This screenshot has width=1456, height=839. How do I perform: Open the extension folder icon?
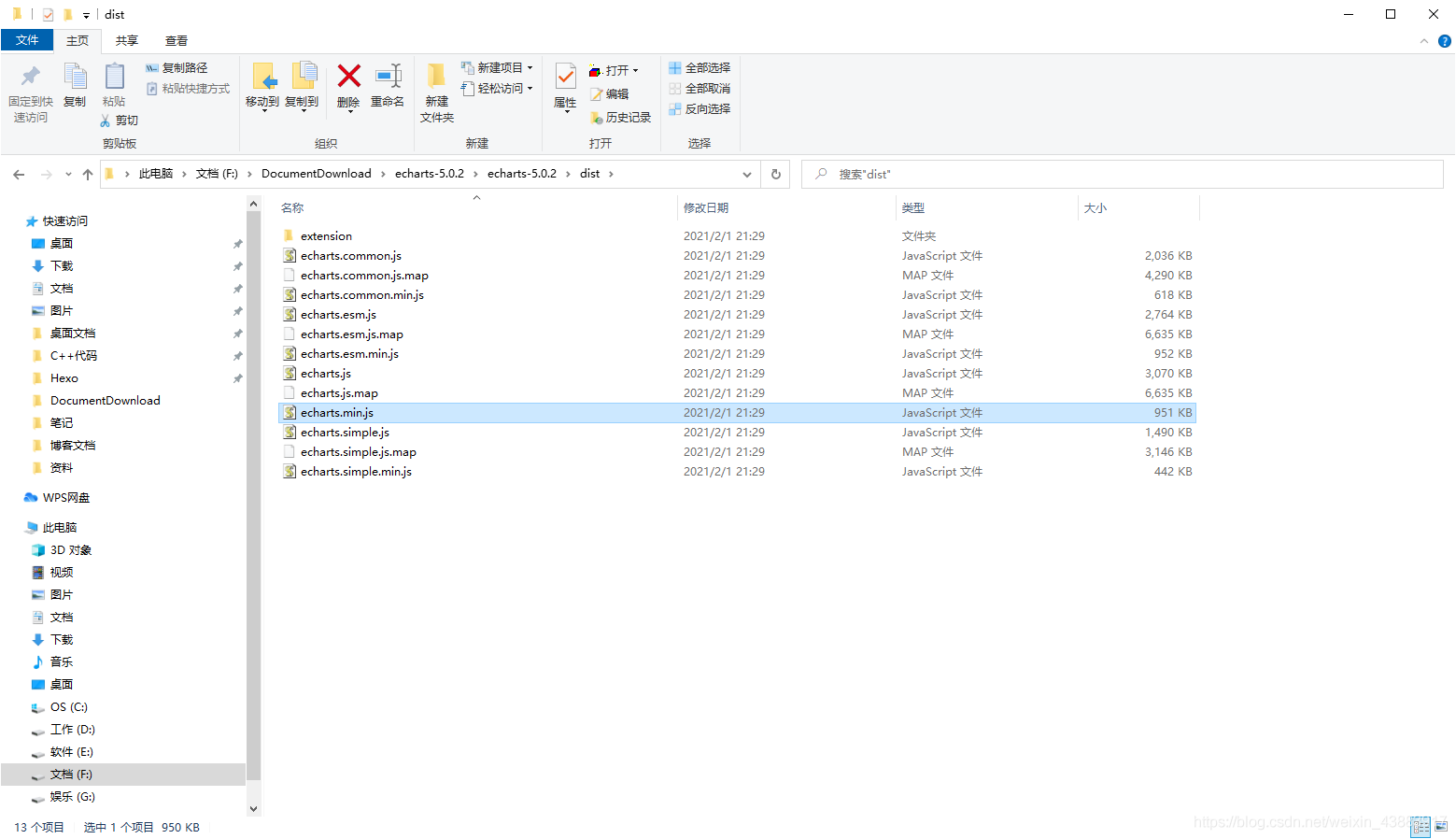point(290,236)
